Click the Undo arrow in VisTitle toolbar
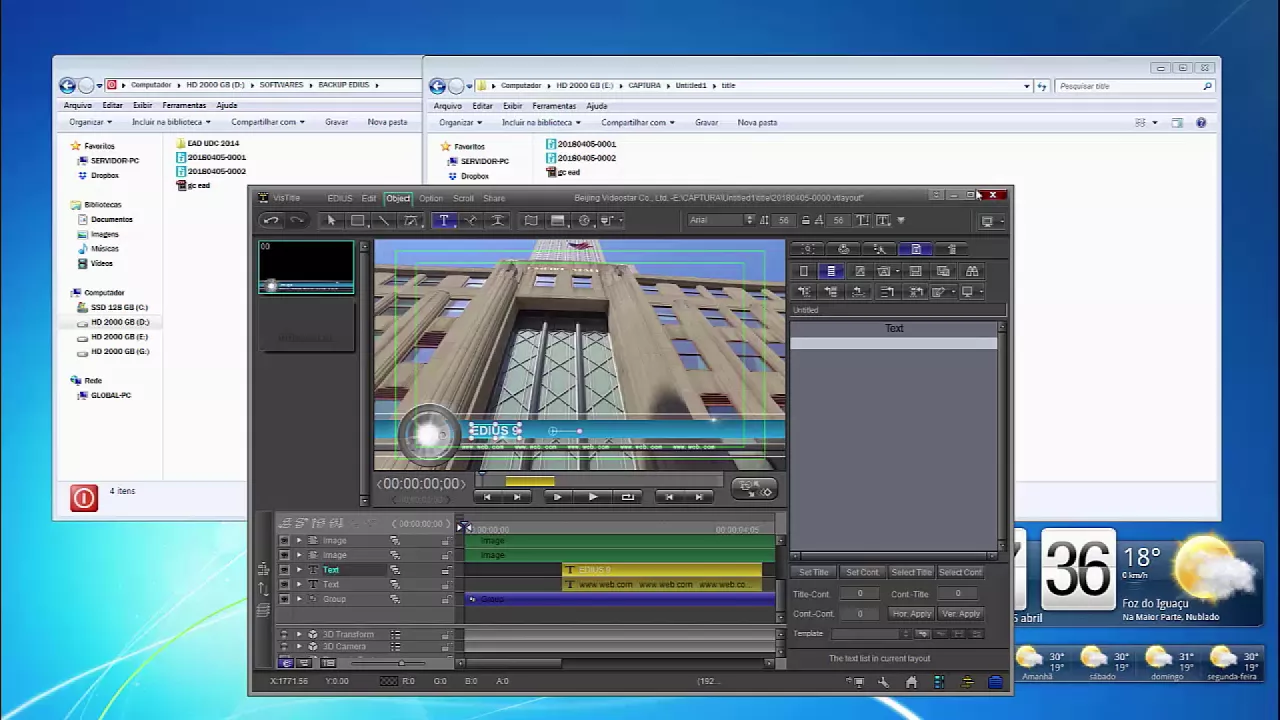Viewport: 1280px width, 720px height. (x=270, y=220)
